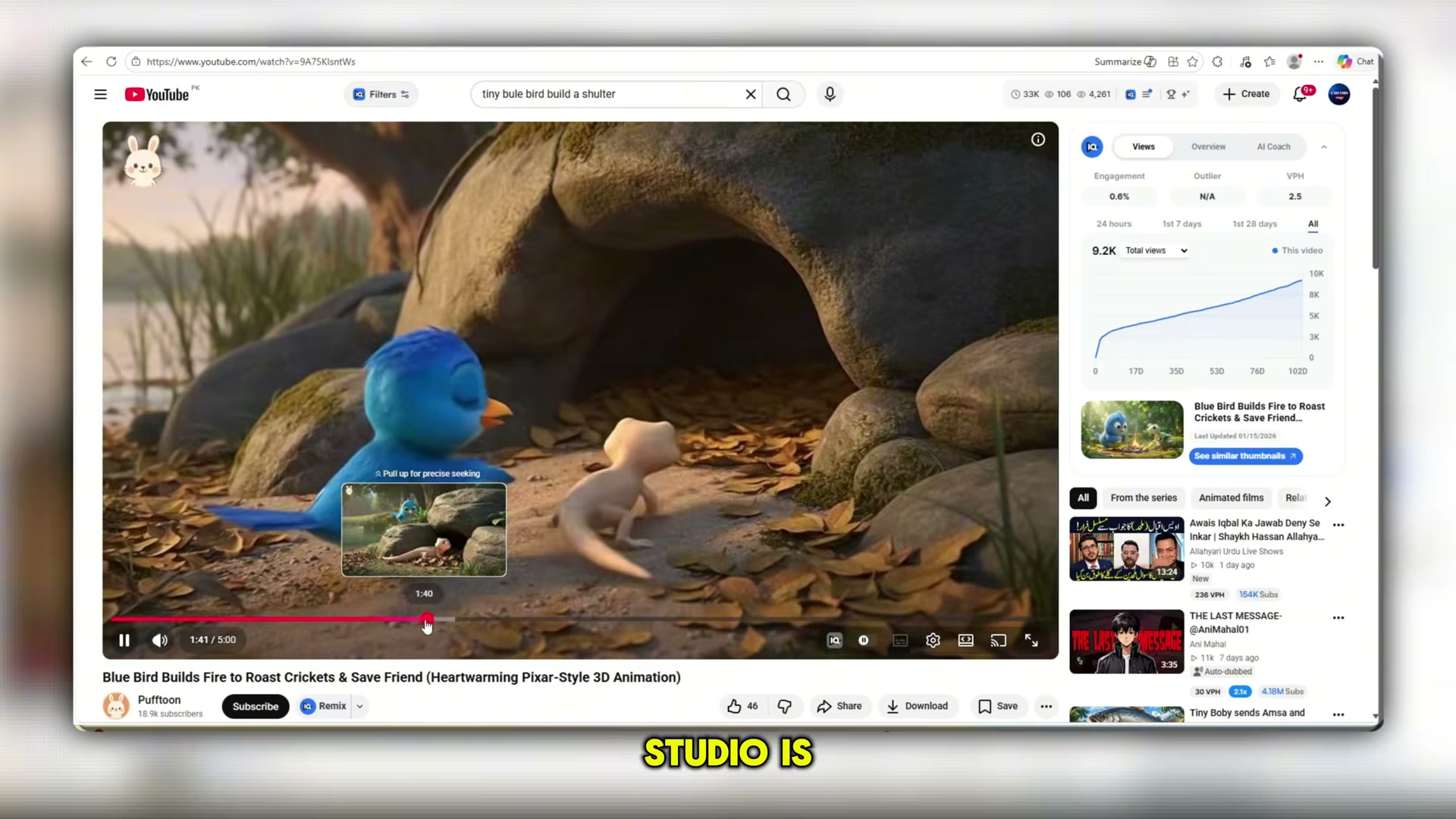
Task: Open the Blue Bird thumbnail in vidIQ panel
Action: pos(1132,430)
